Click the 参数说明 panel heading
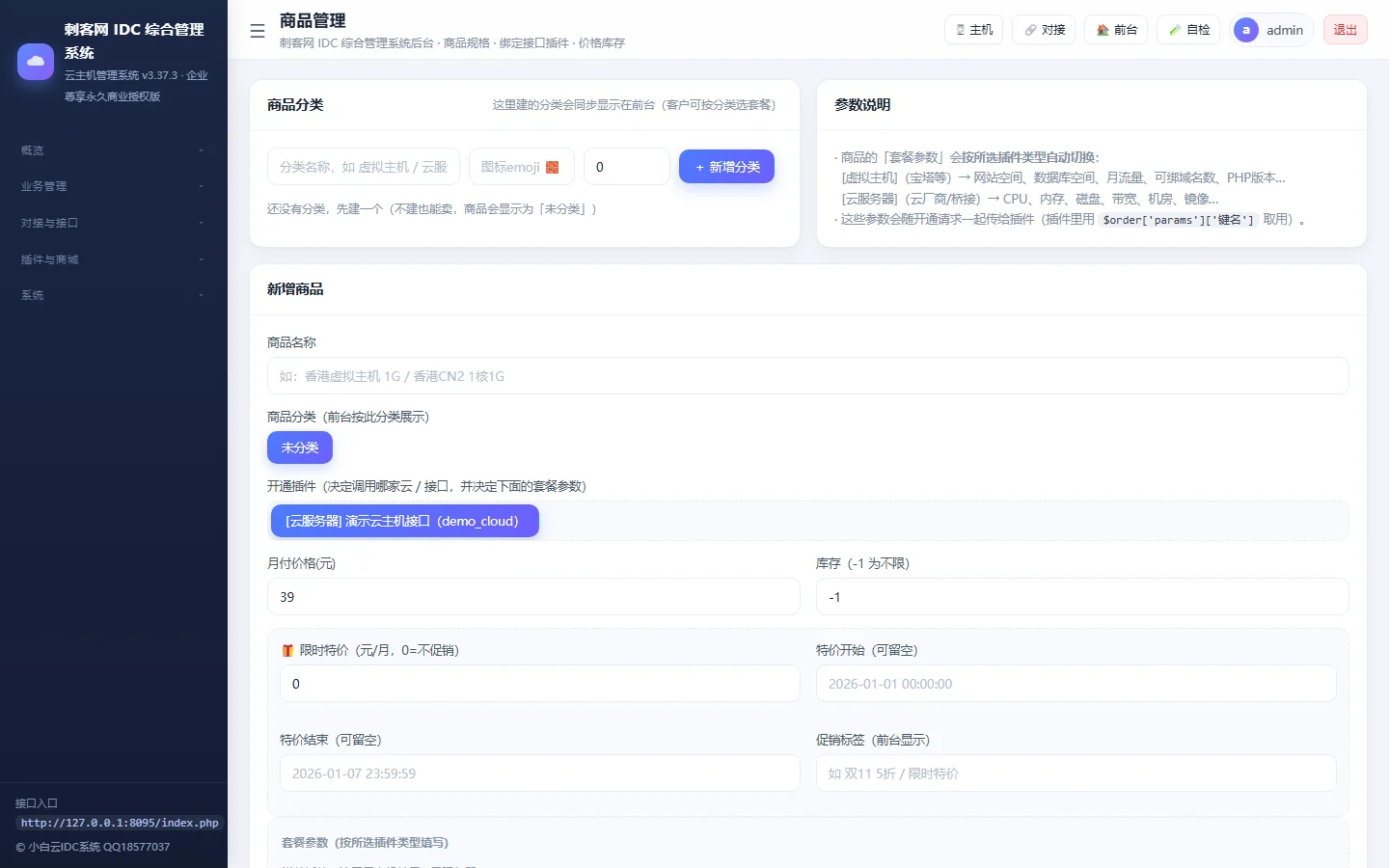Image resolution: width=1389 pixels, height=868 pixels. [x=862, y=104]
